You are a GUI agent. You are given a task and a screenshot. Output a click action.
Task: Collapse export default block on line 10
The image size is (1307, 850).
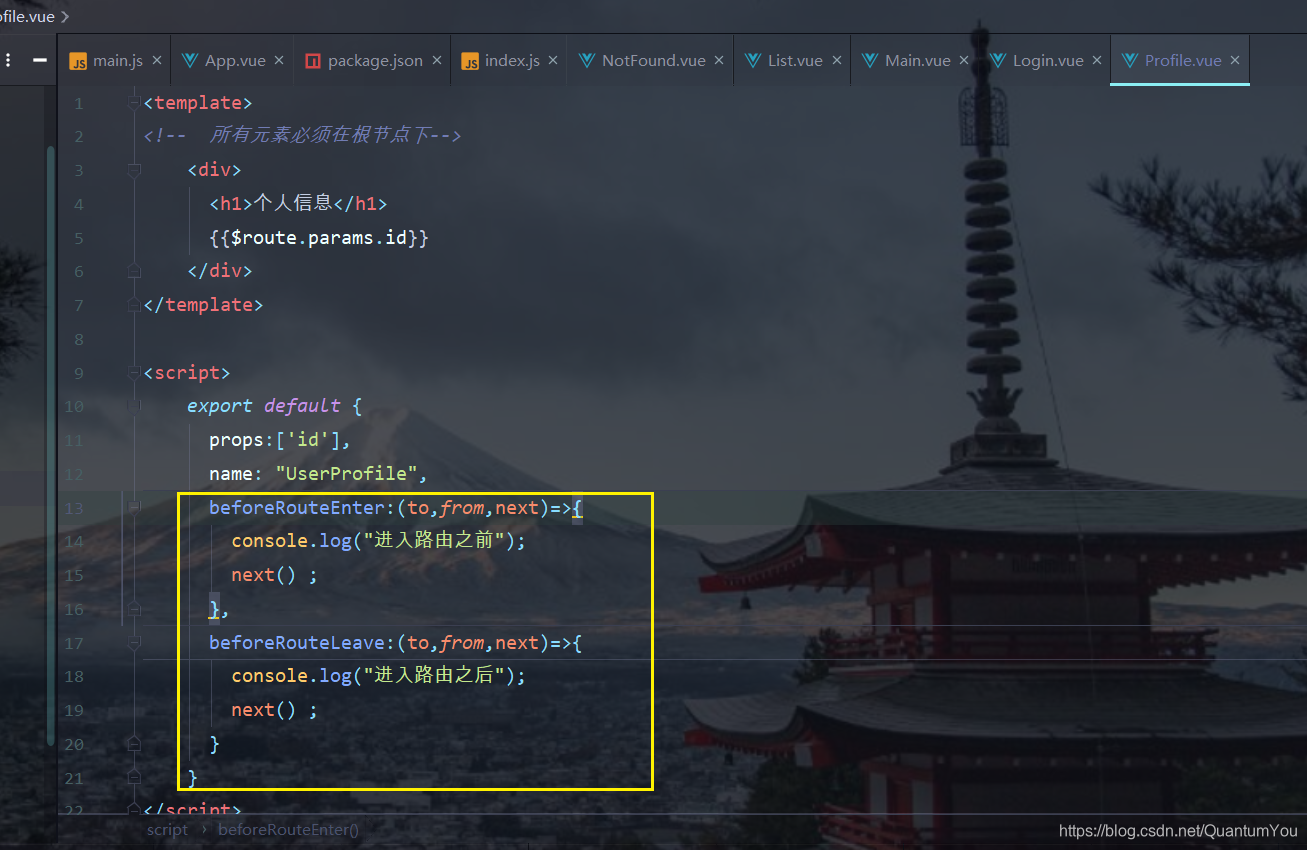(x=133, y=407)
